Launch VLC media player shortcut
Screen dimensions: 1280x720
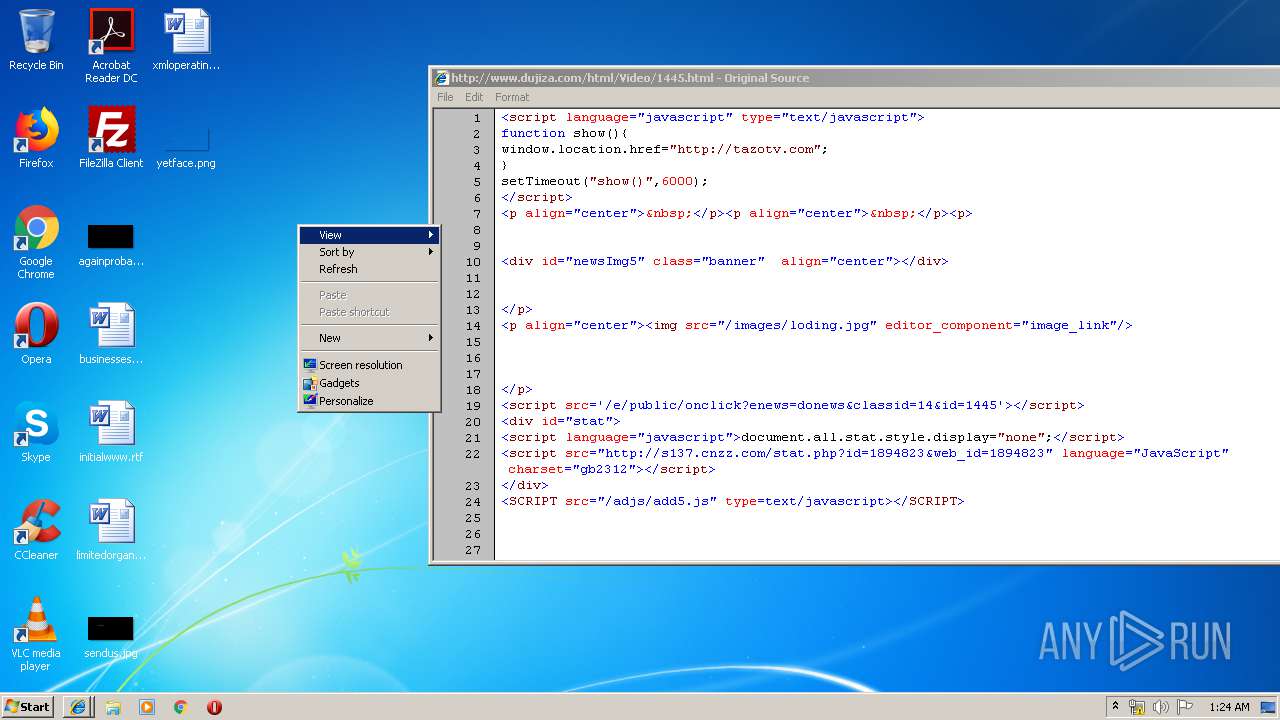point(36,634)
